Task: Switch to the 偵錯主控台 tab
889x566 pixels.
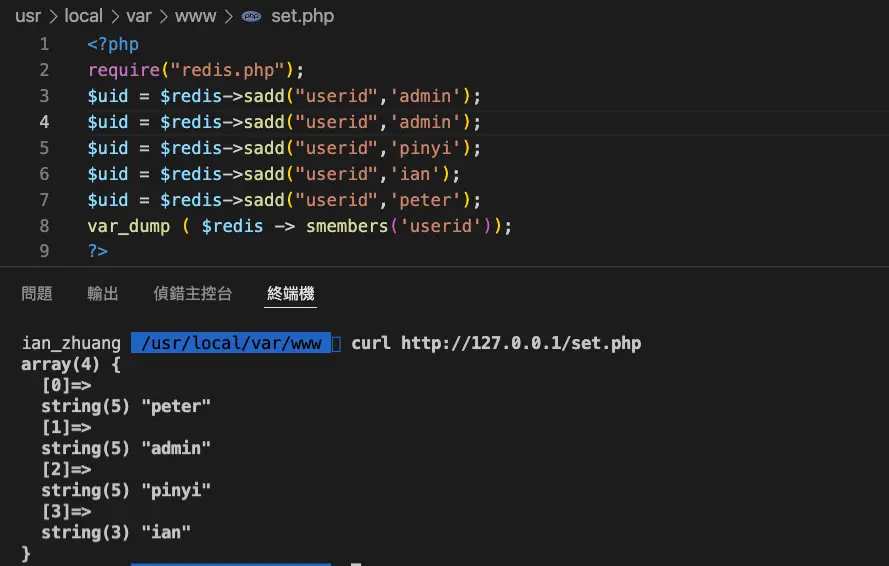Action: (192, 293)
